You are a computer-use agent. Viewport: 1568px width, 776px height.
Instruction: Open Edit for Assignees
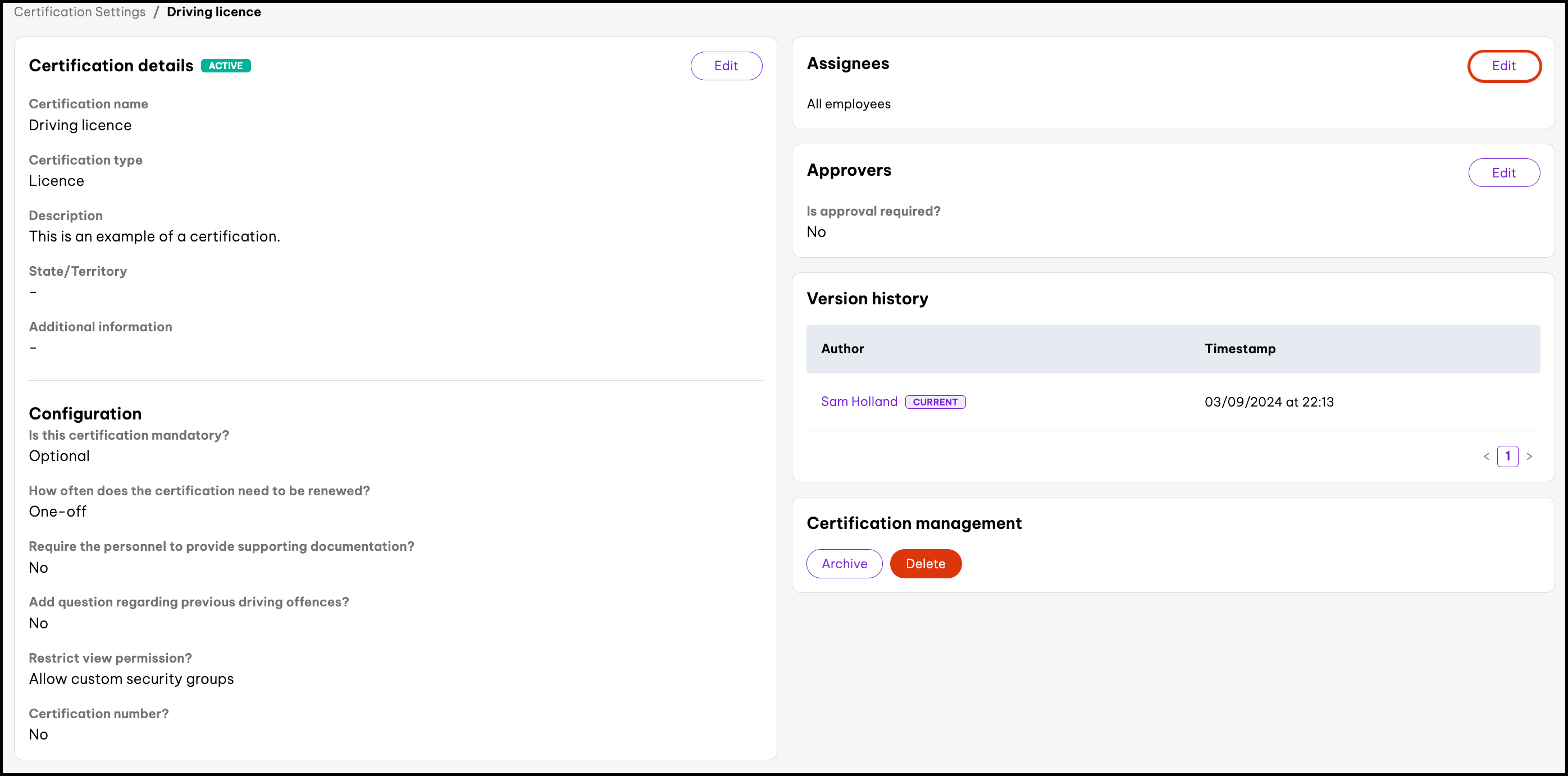coord(1503,66)
